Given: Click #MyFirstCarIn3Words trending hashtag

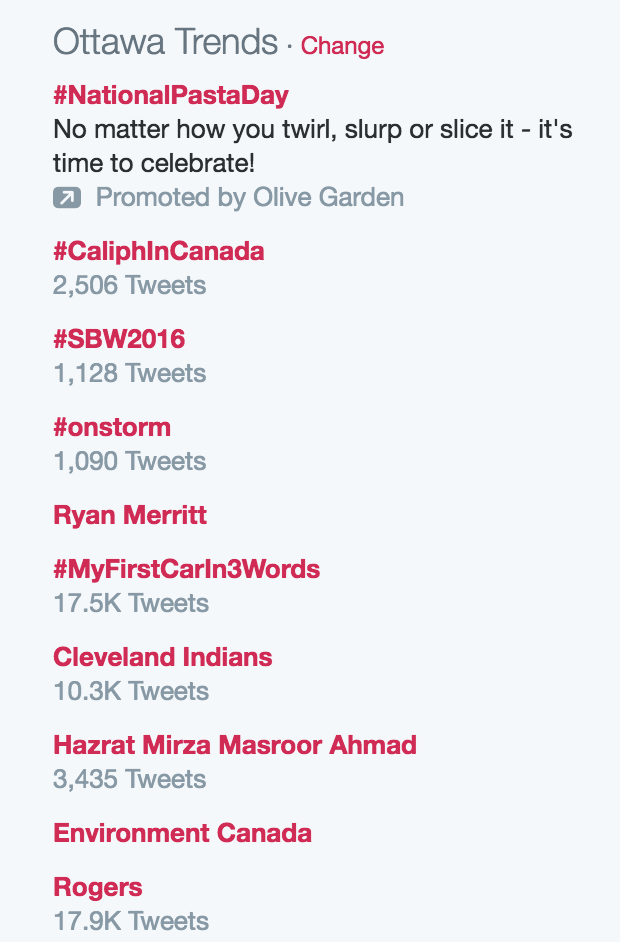Looking at the screenshot, I should pyautogui.click(x=186, y=569).
